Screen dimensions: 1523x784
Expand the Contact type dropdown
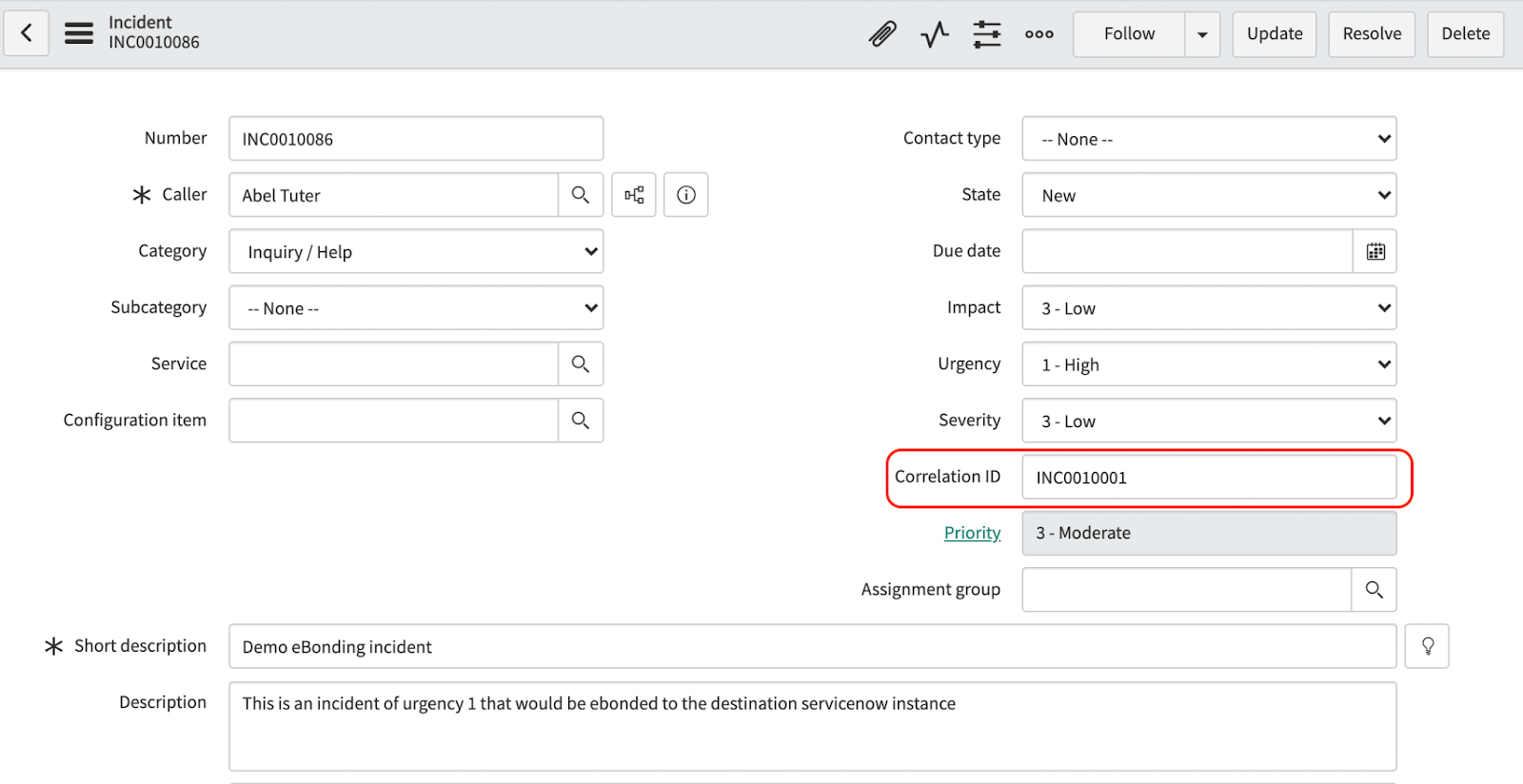(1210, 139)
